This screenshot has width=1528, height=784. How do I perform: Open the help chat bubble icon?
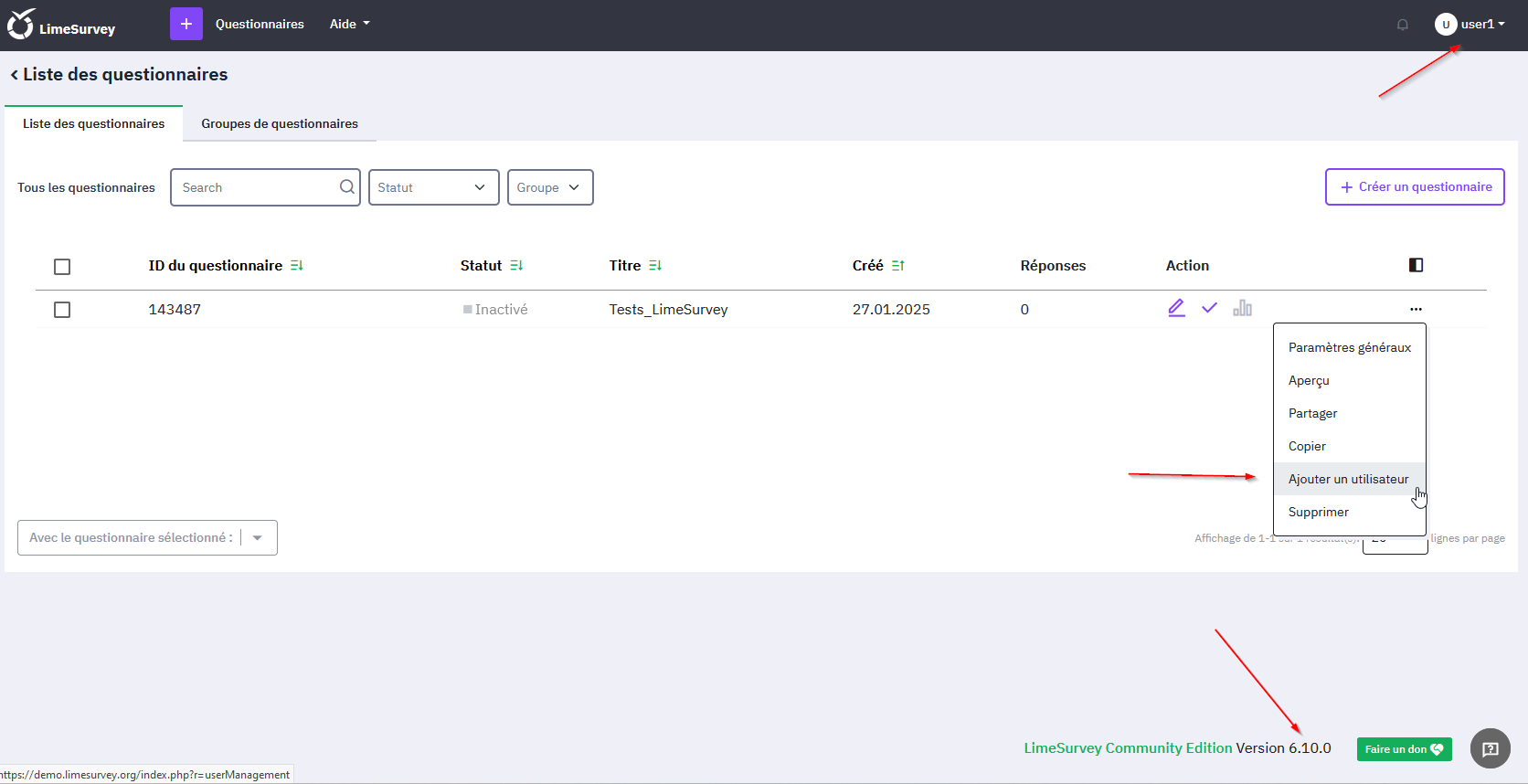click(x=1490, y=749)
